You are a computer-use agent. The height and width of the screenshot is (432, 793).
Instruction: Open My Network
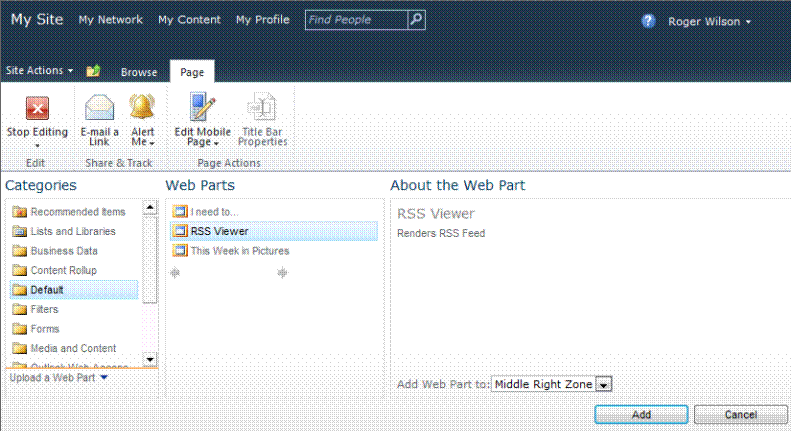[111, 20]
